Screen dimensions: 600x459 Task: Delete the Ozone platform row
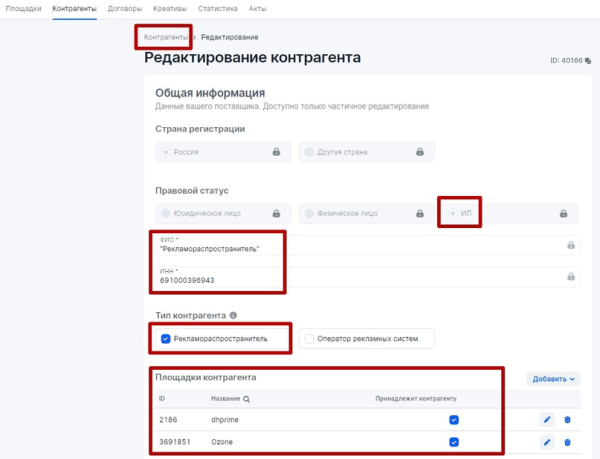point(568,442)
